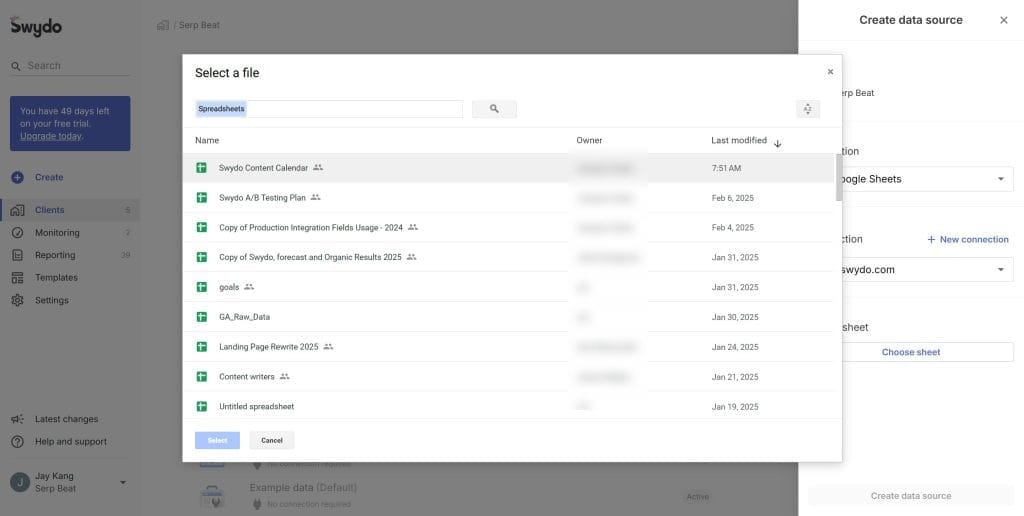Click sheet icon next to goals
Viewport: 1024px width, 516px height.
click(x=202, y=287)
